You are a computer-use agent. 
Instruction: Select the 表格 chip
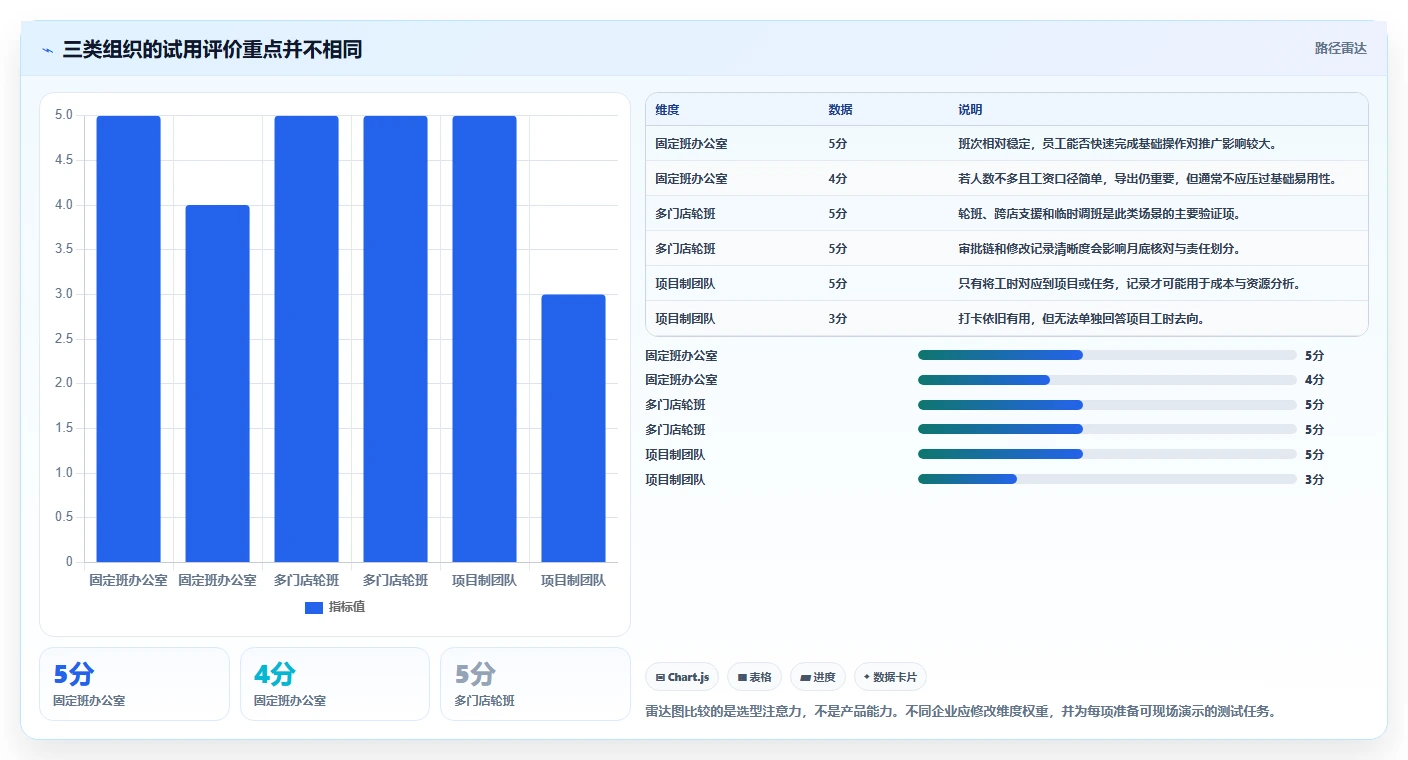pos(754,677)
